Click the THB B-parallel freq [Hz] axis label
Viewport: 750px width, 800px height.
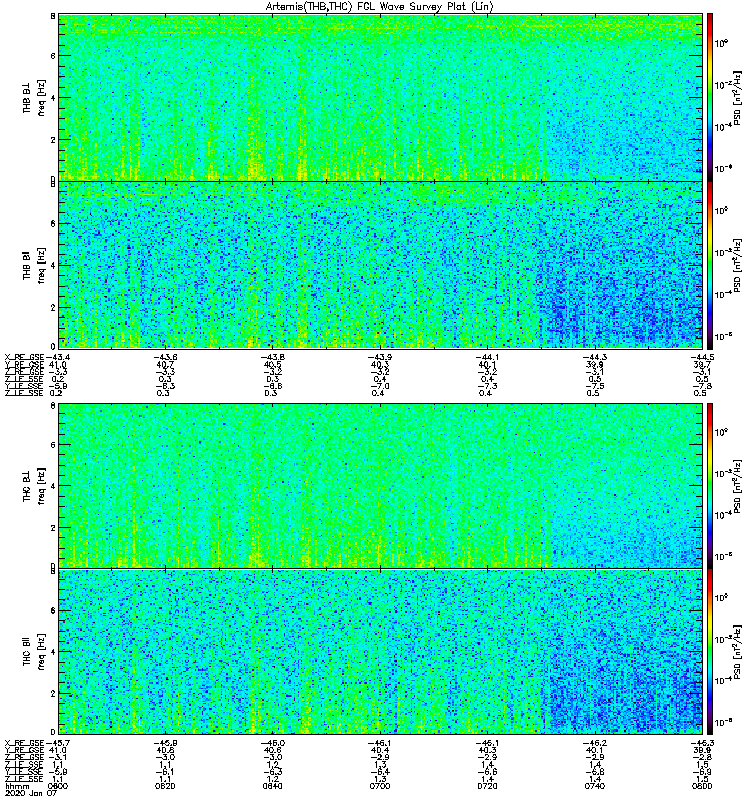tap(41, 265)
